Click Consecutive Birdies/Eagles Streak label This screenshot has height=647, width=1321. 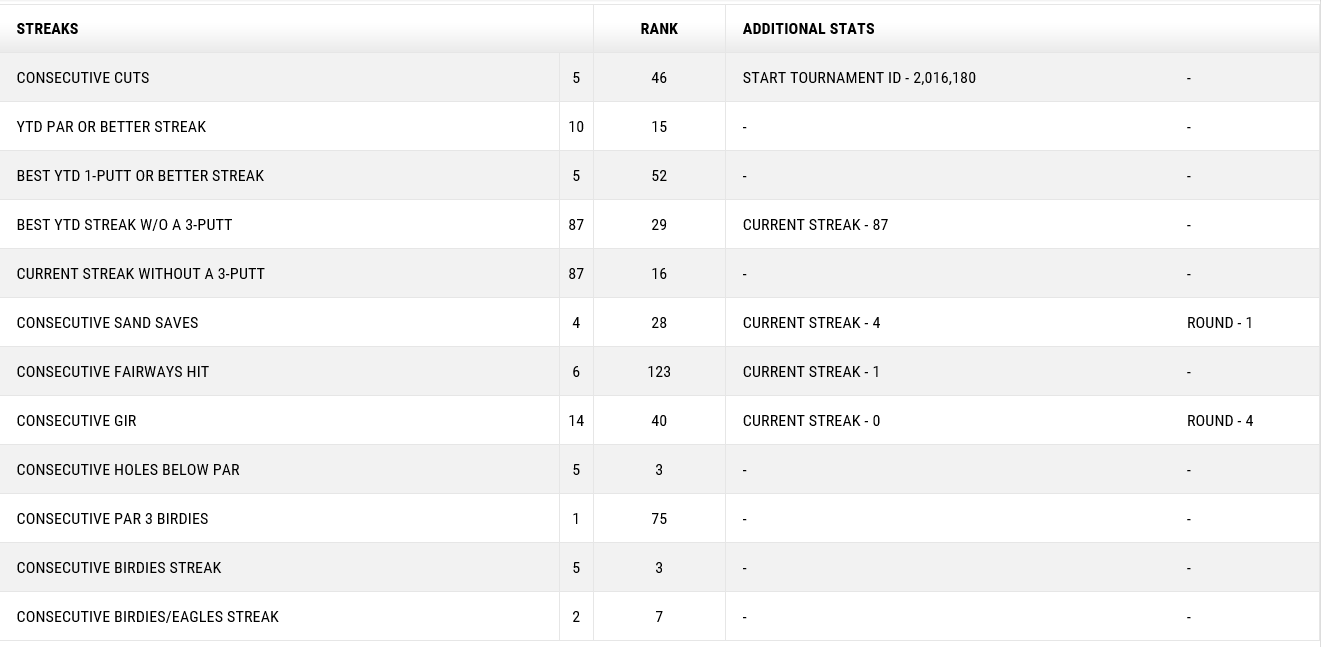(x=147, y=617)
